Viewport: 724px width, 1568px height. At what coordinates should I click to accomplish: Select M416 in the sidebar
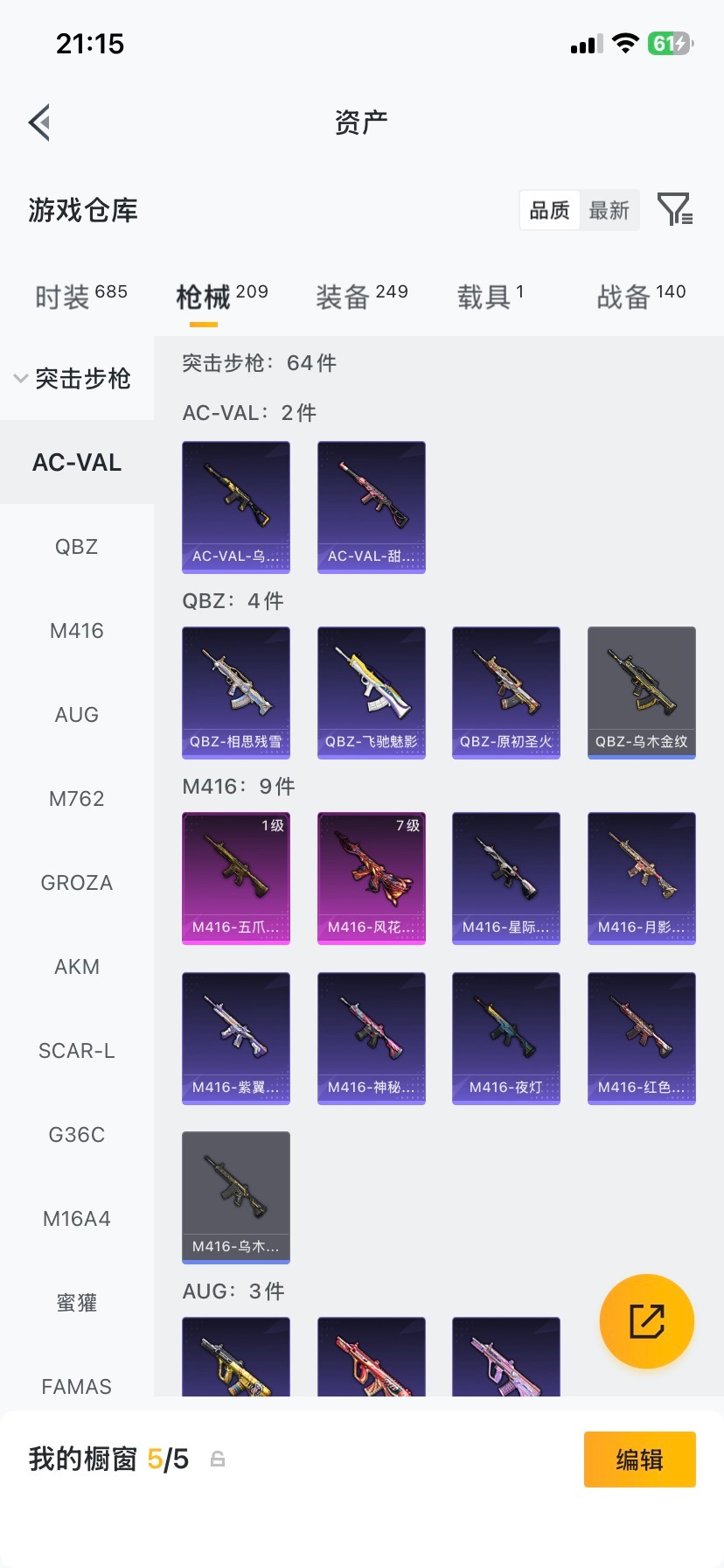(x=77, y=631)
